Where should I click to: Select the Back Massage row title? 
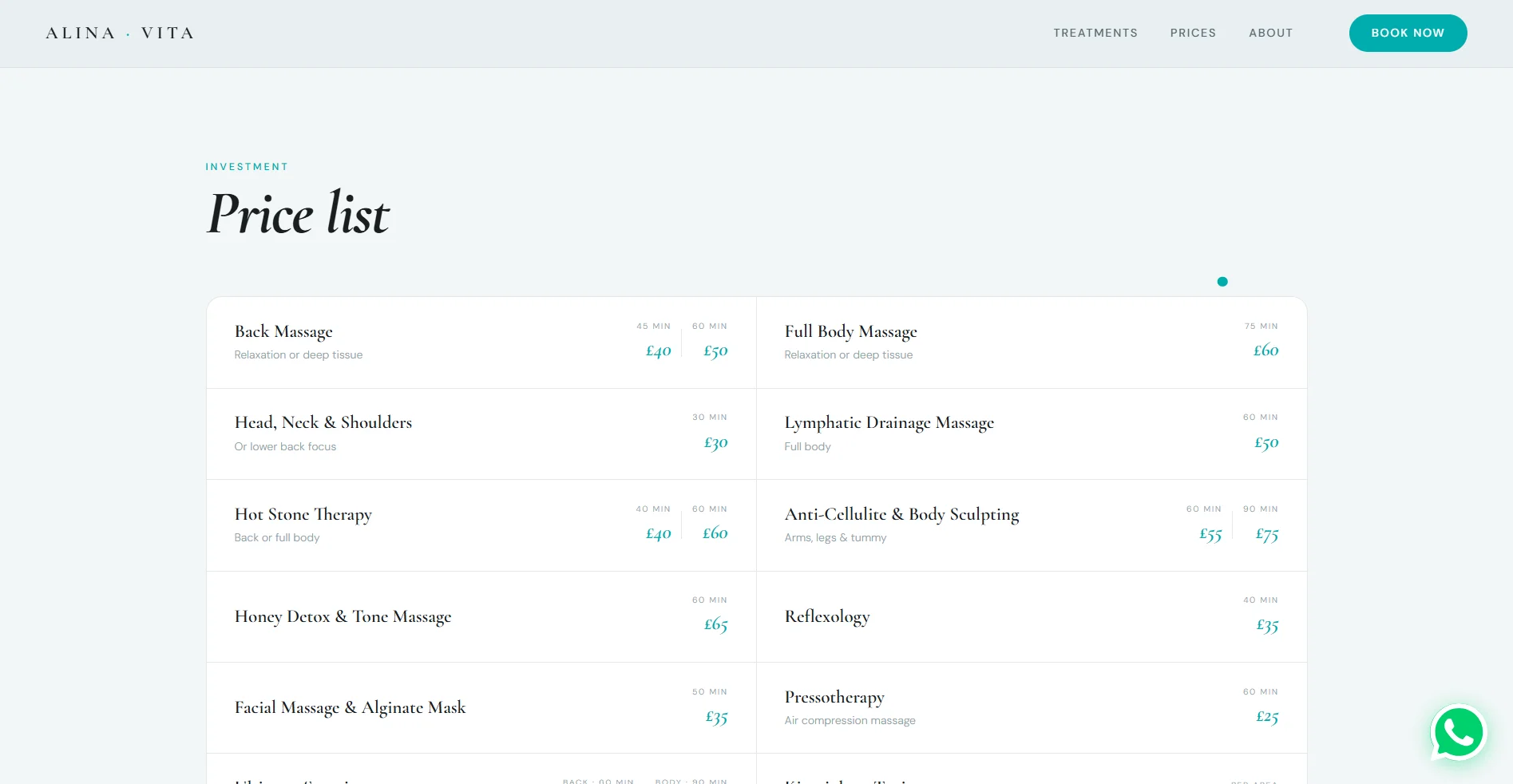tap(283, 331)
